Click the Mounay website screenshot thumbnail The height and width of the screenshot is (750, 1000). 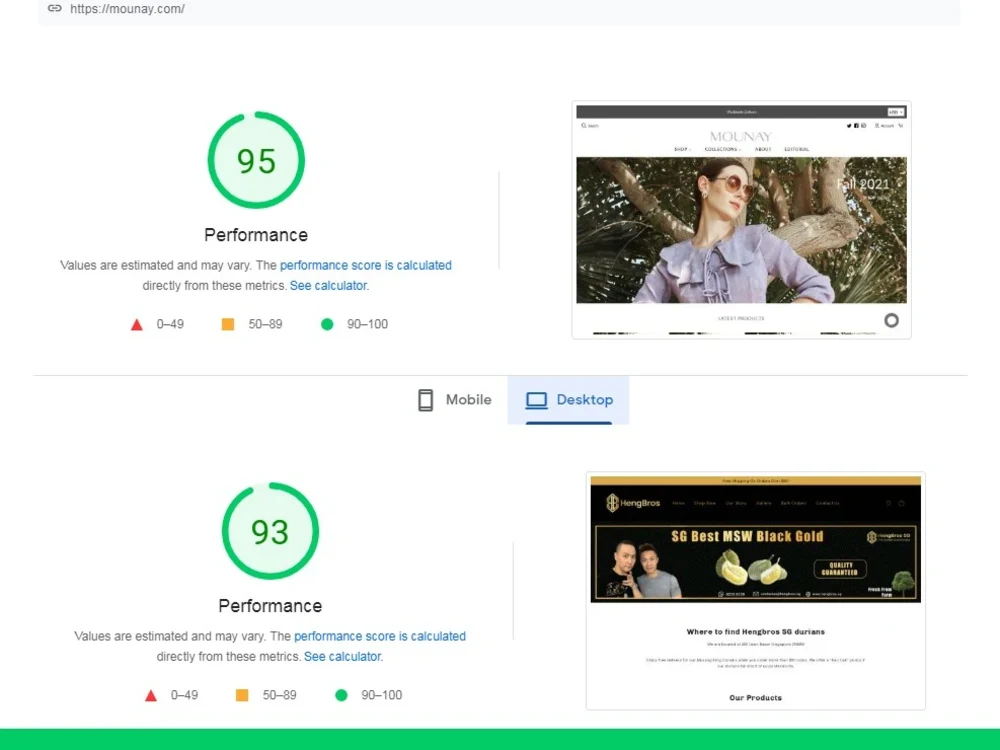tap(741, 220)
